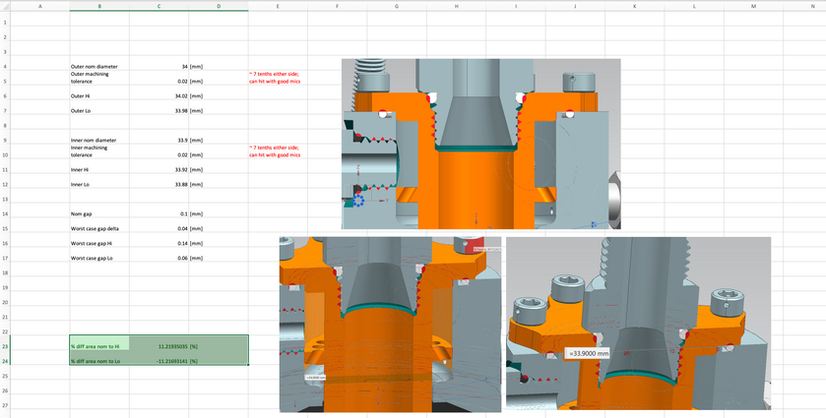Click the value 34 for outer nominal diameter
Image resolution: width=826 pixels, height=418 pixels.
(159, 67)
